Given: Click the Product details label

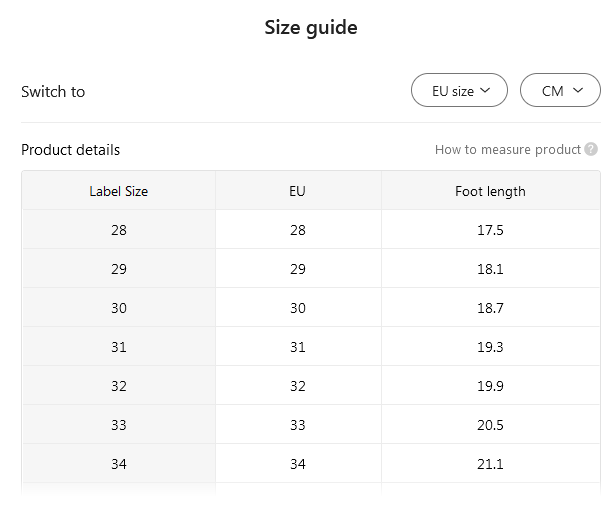Looking at the screenshot, I should point(70,150).
